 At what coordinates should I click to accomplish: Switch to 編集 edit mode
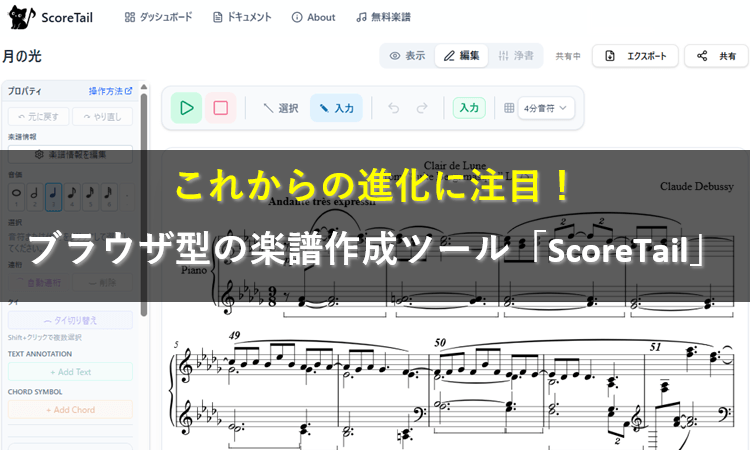(461, 56)
